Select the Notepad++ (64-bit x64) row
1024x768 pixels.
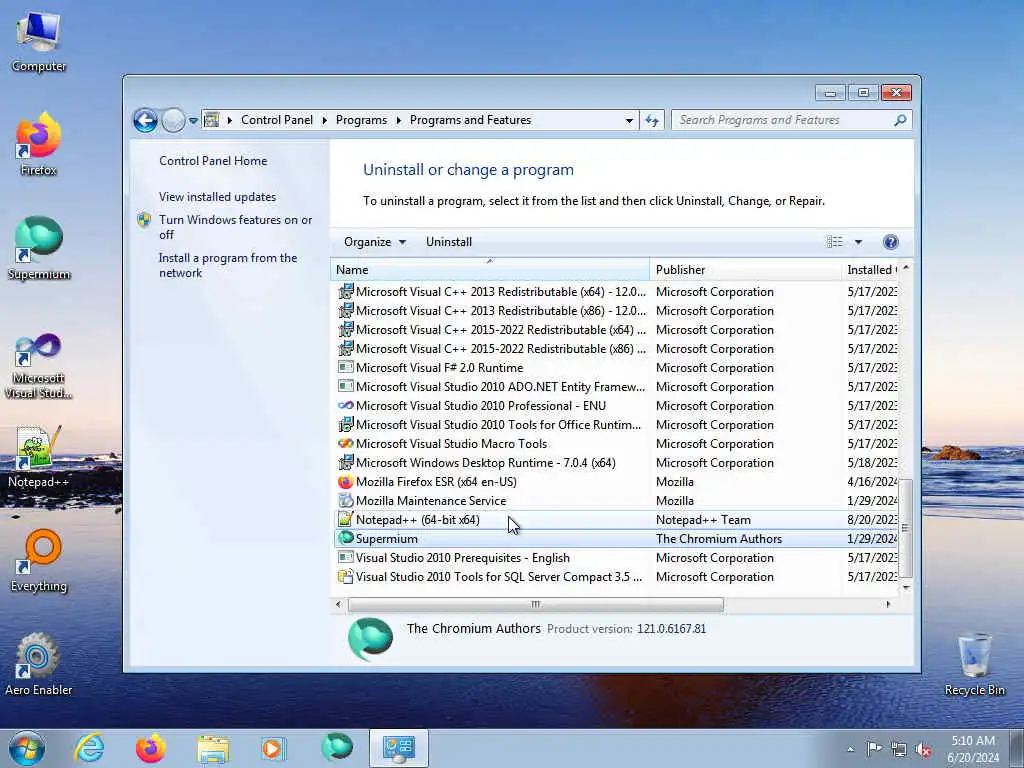(x=615, y=520)
